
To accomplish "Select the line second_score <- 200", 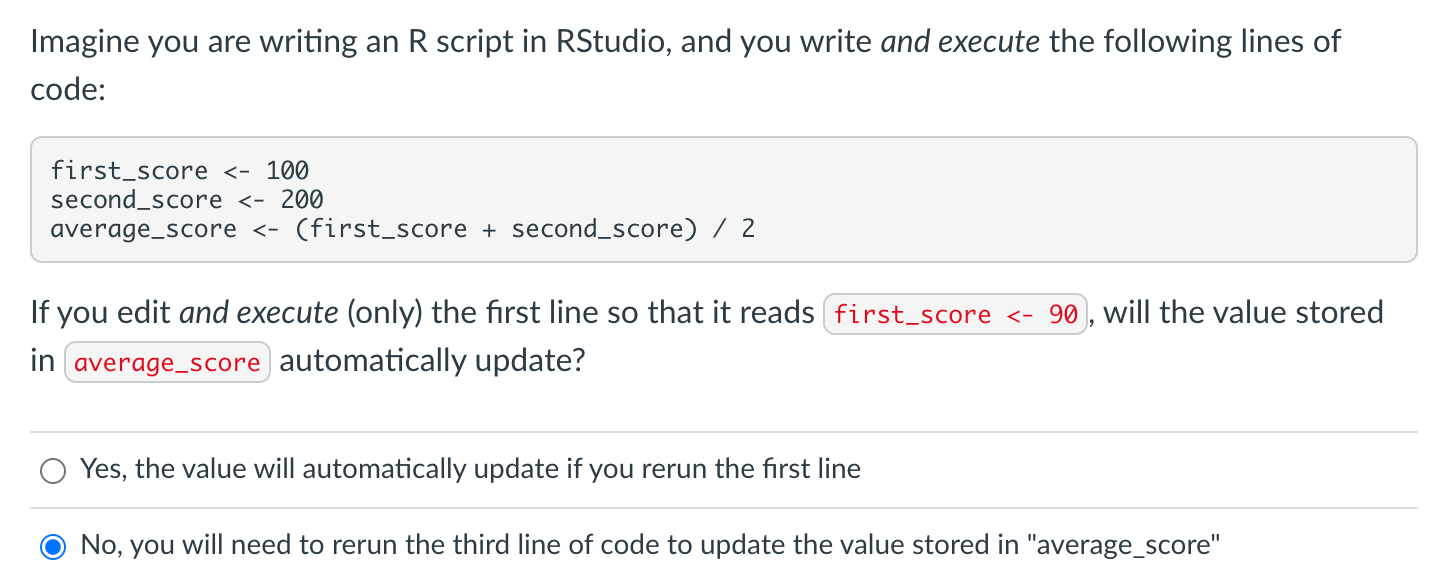I will [187, 199].
